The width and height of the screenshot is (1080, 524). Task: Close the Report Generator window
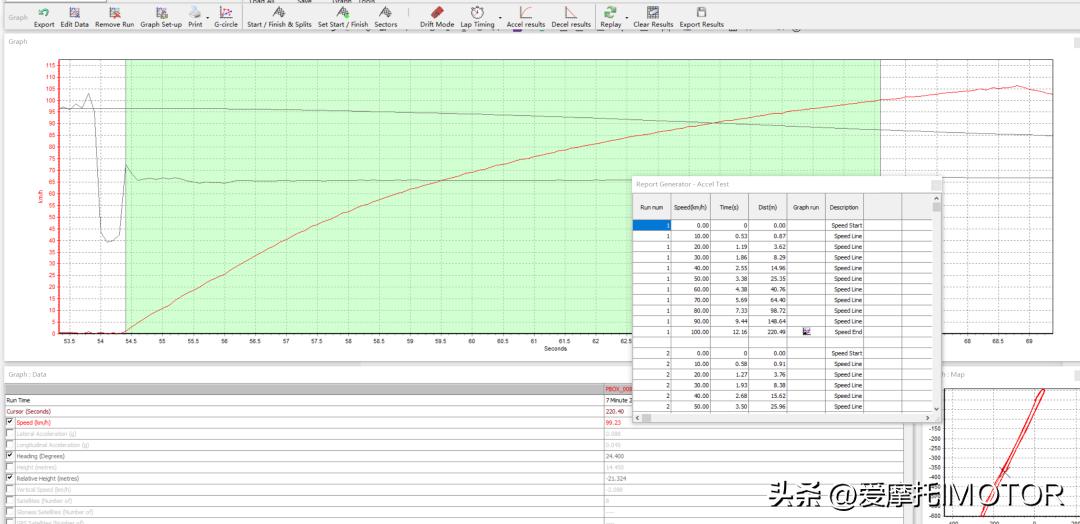936,185
